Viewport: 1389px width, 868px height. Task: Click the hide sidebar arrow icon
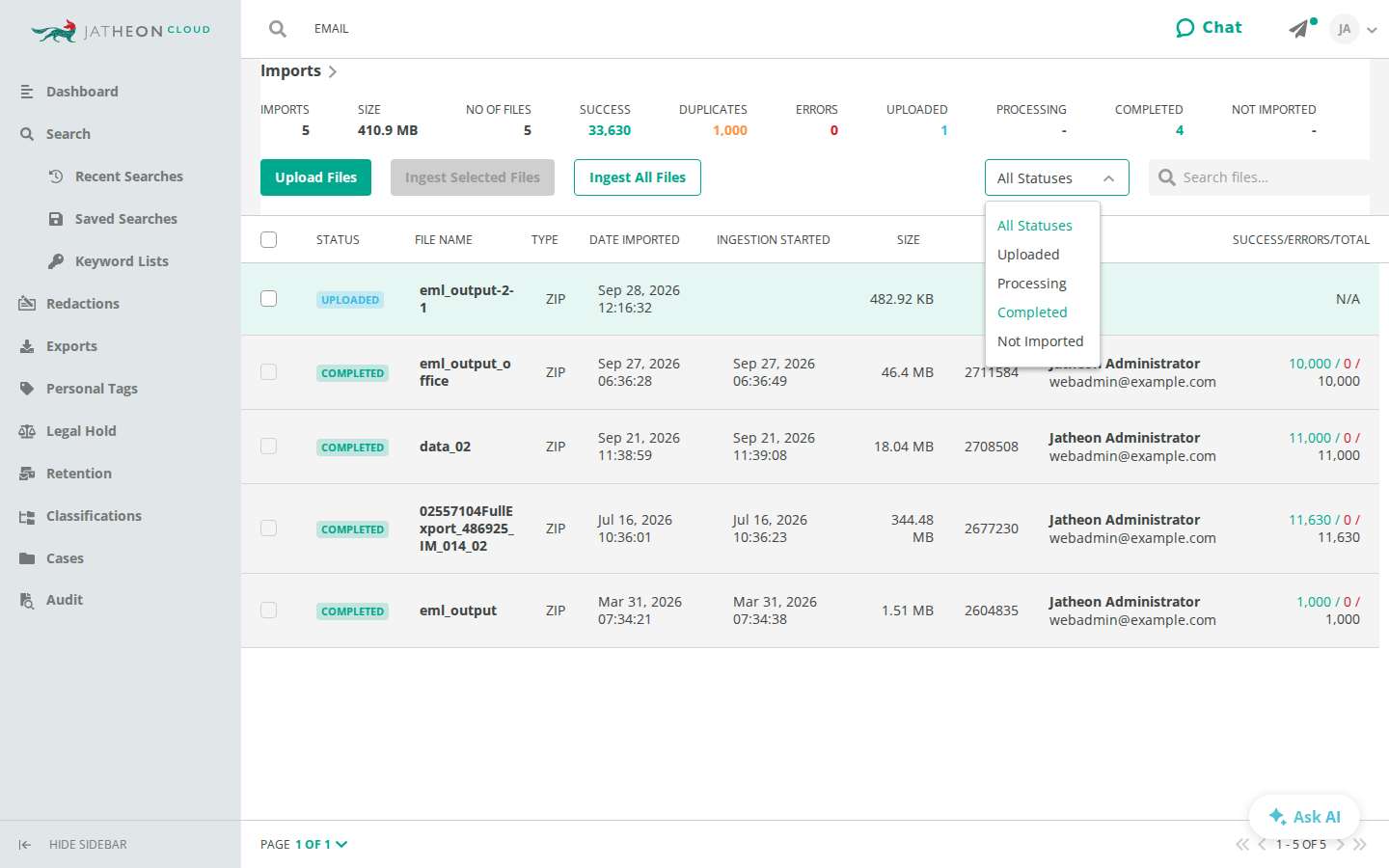(x=25, y=845)
